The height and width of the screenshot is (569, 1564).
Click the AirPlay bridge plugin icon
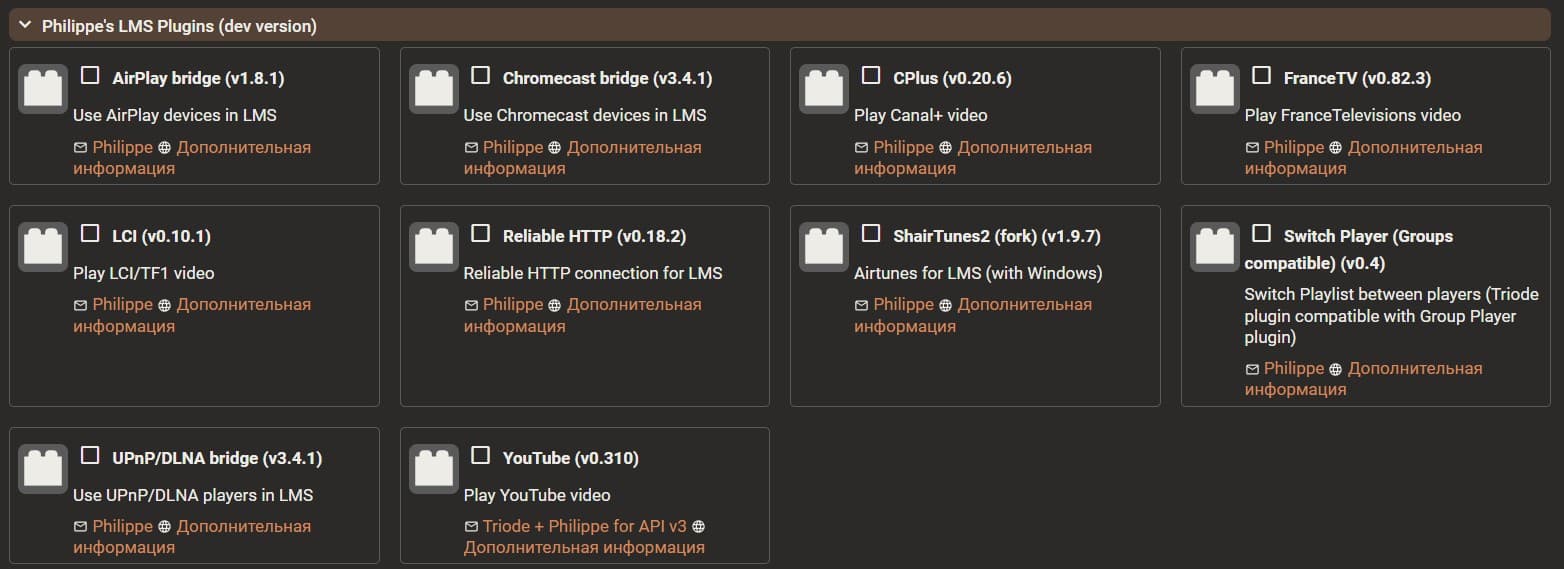coord(43,89)
